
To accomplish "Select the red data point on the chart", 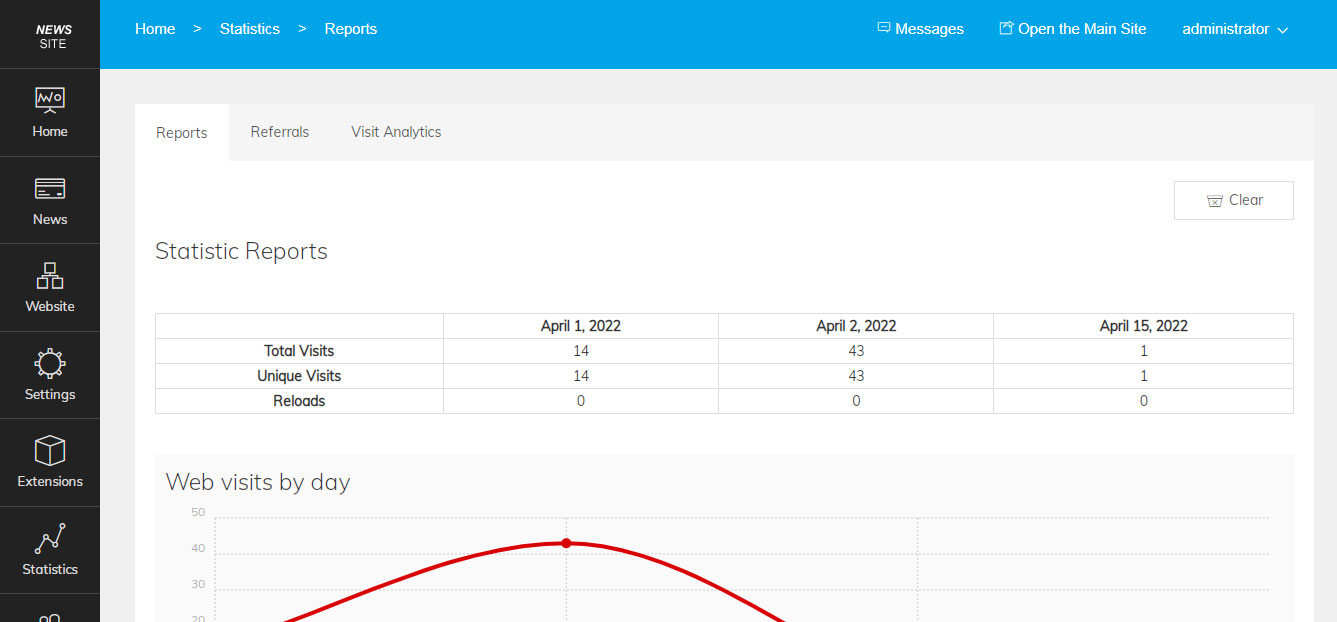I will tap(567, 543).
